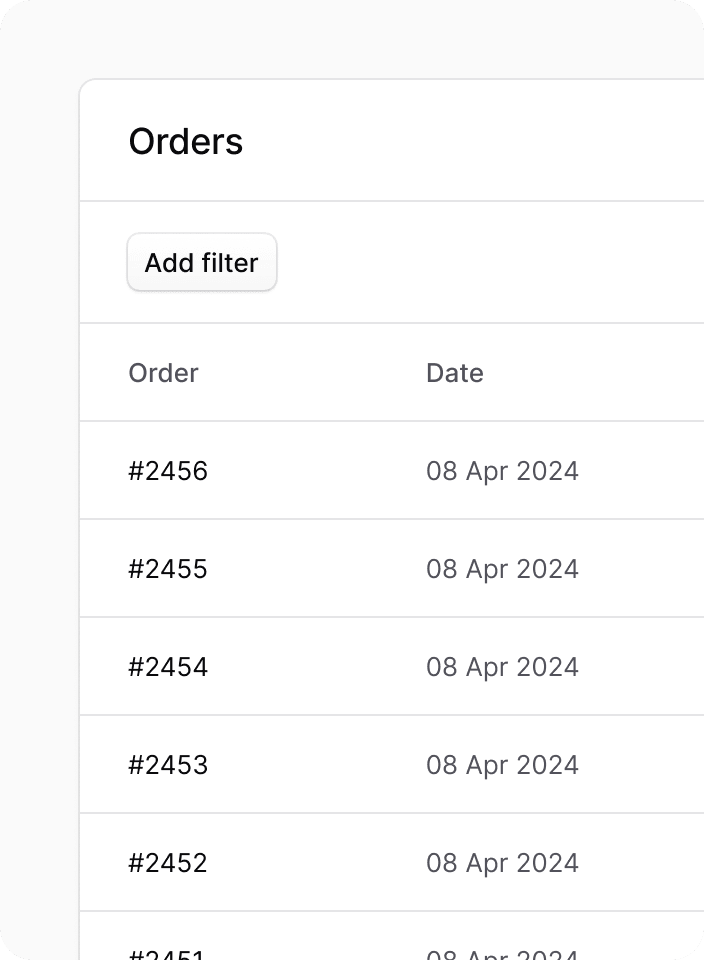
Task: Click the filter bar section above the table
Action: click(x=450, y=262)
